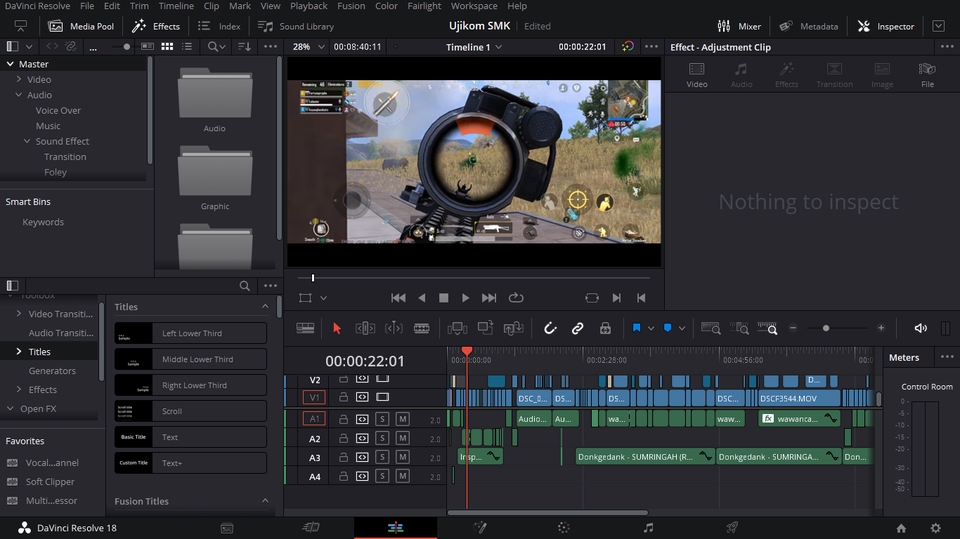Click the Overwrite Clip icon
This screenshot has height=539, width=960.
coord(486,328)
